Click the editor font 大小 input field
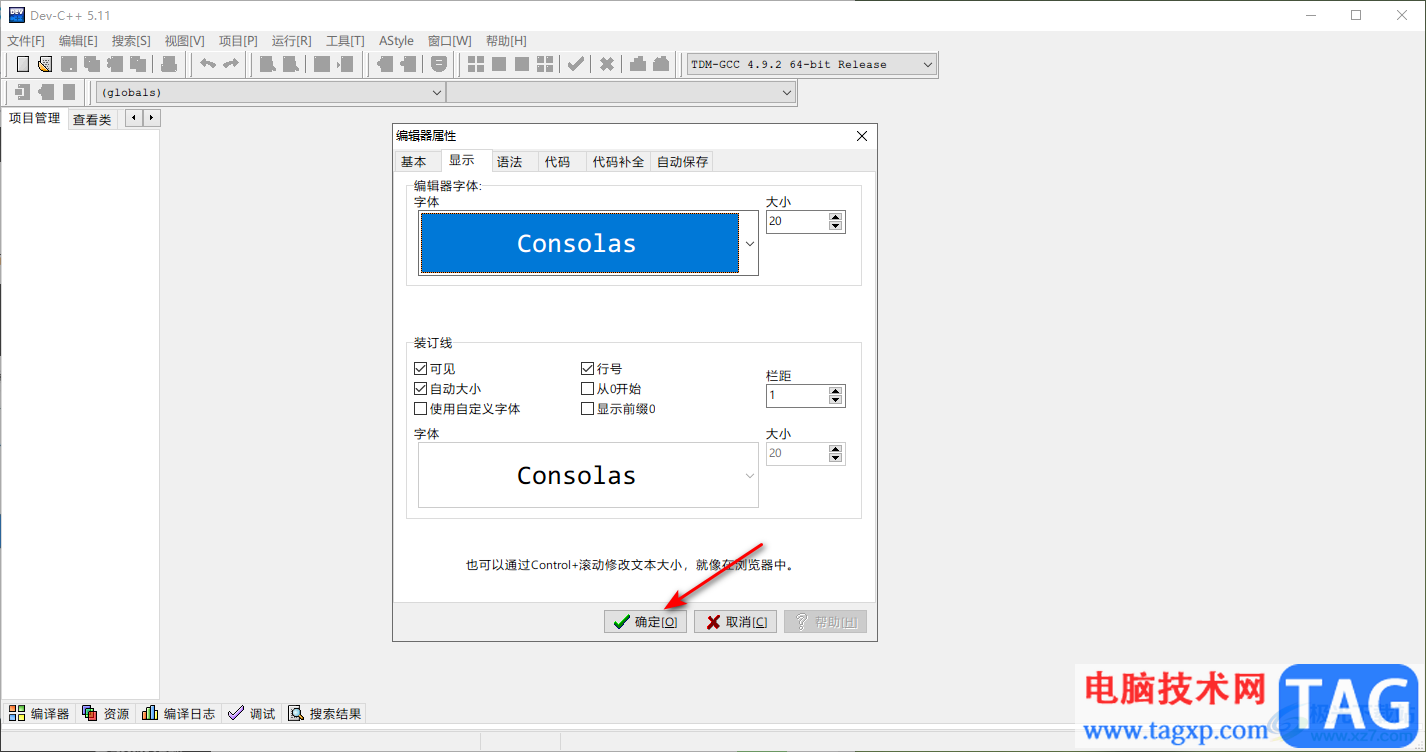Screen dimensions: 1426x752 click(798, 222)
